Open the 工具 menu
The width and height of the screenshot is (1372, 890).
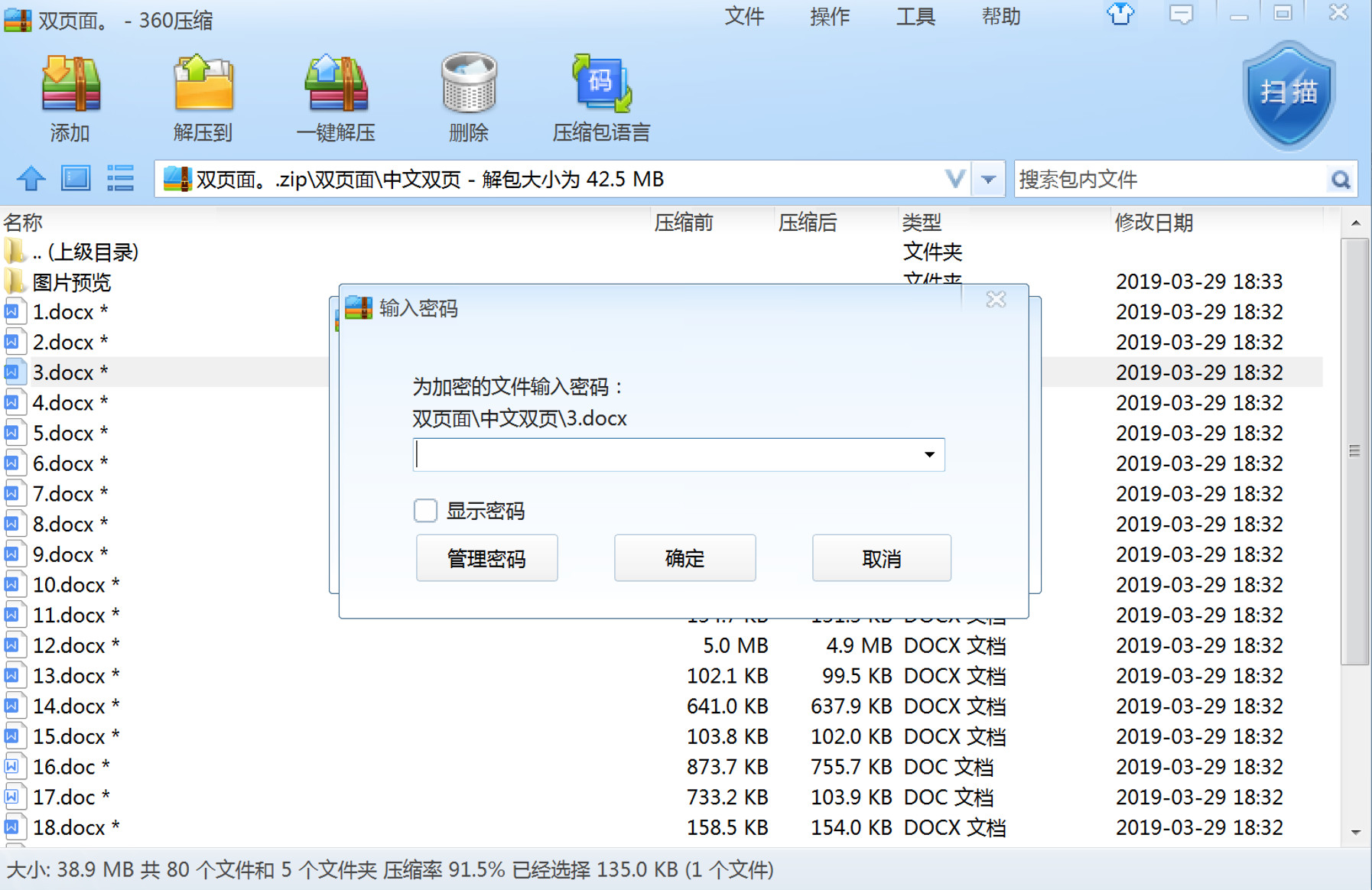[x=915, y=16]
